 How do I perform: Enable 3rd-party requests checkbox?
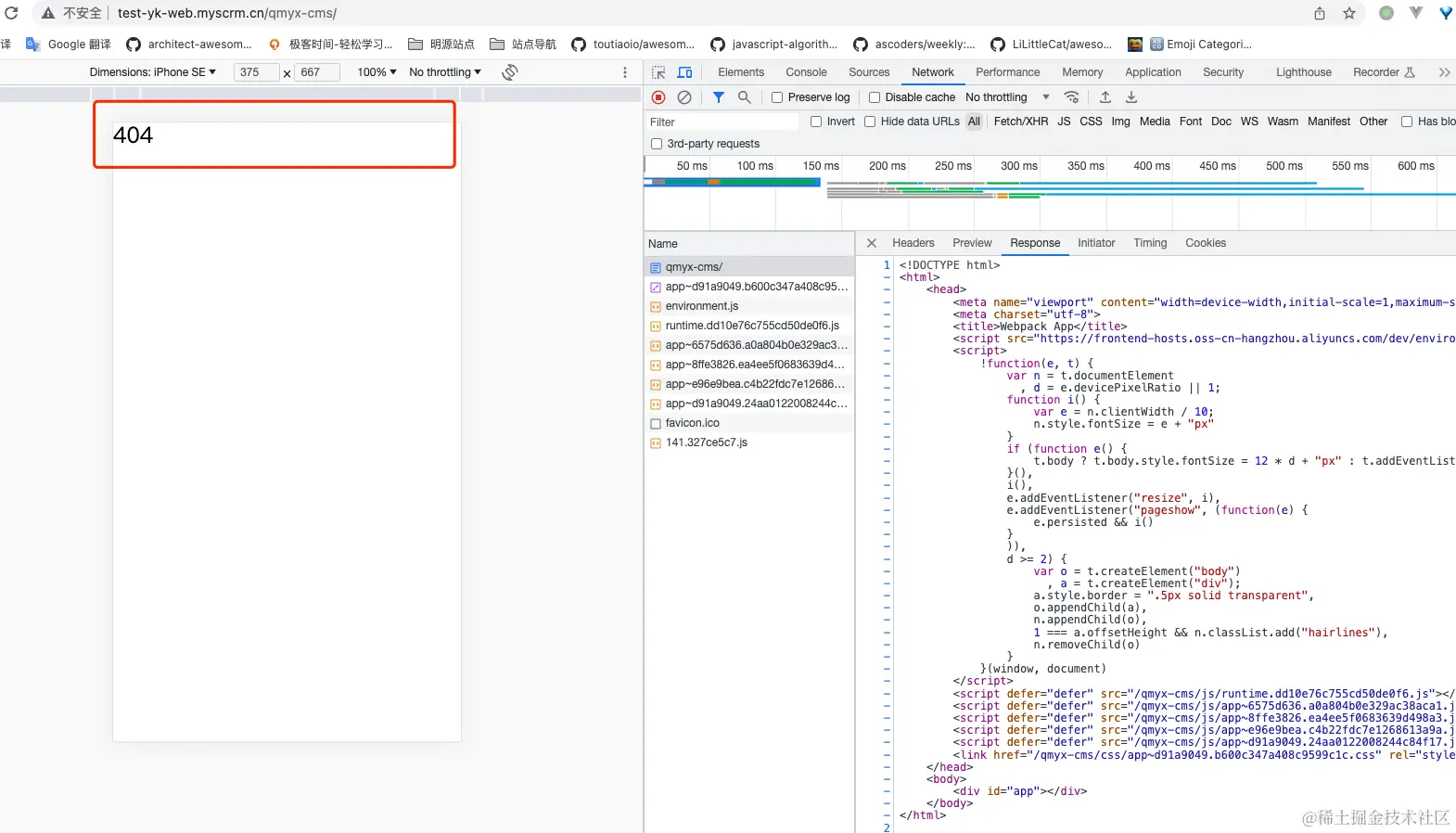click(x=657, y=144)
